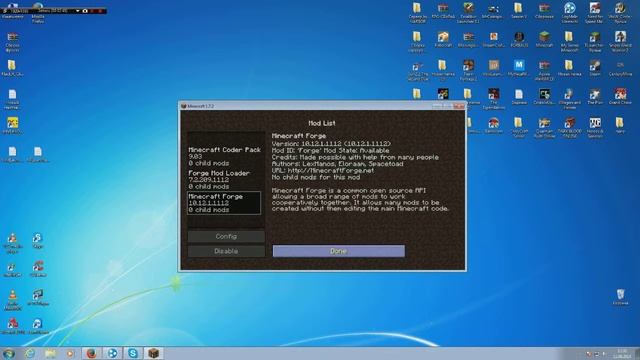Select the VLC cone desktop icon
Viewport: 640px width, 360px height.
(13, 299)
